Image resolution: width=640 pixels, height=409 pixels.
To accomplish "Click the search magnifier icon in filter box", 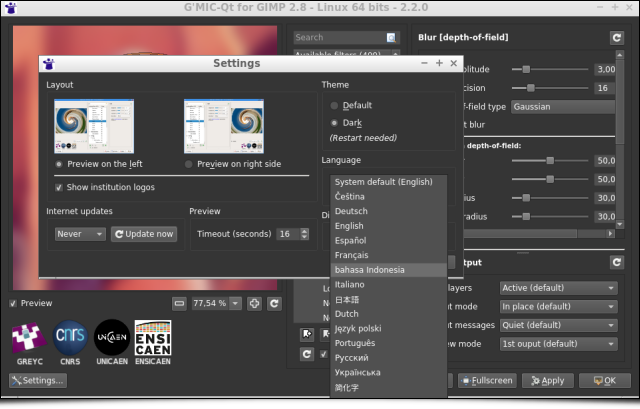I will pos(391,38).
